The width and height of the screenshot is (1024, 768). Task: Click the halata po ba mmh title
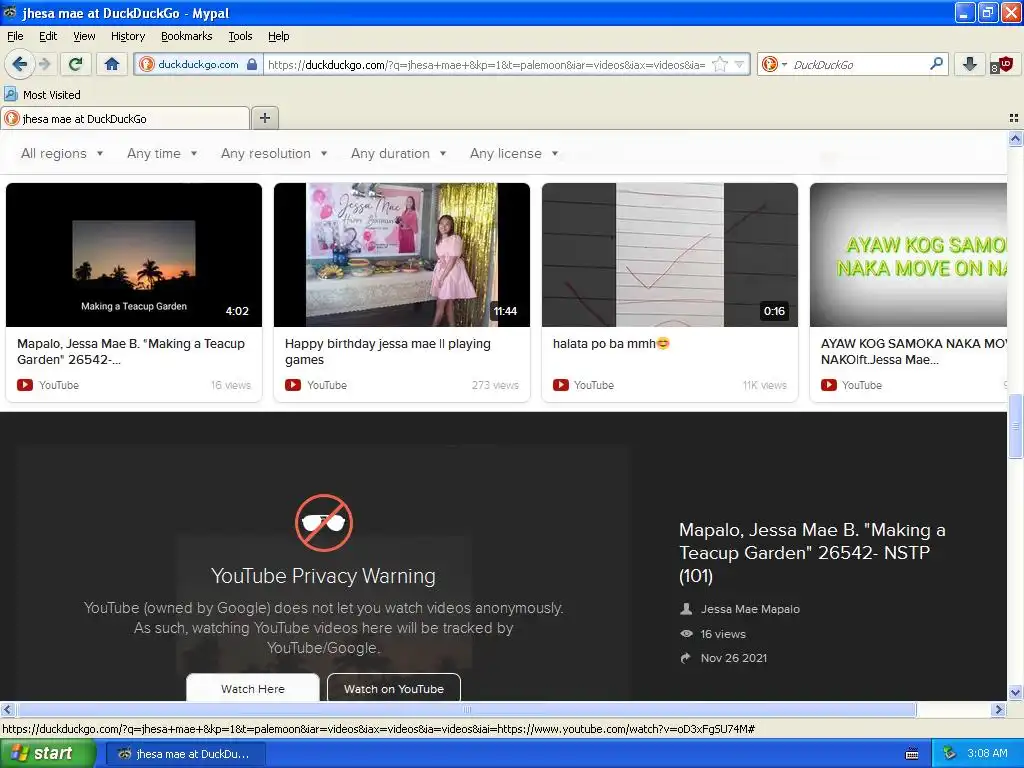coord(611,344)
